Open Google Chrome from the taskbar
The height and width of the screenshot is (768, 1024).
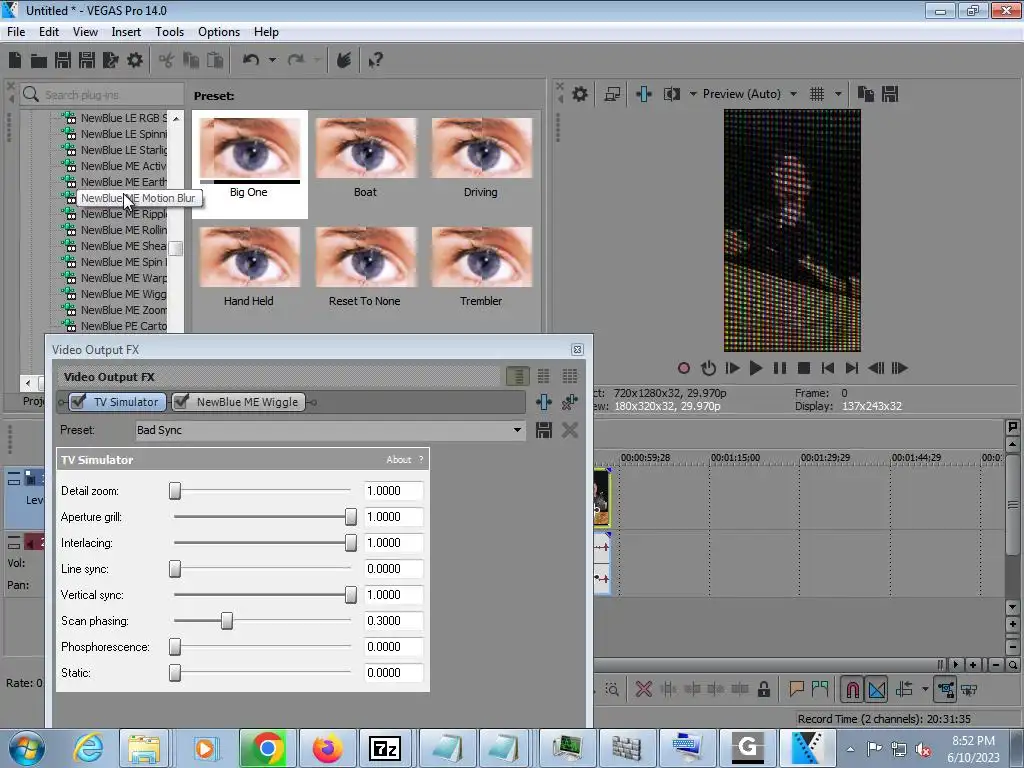coord(266,748)
